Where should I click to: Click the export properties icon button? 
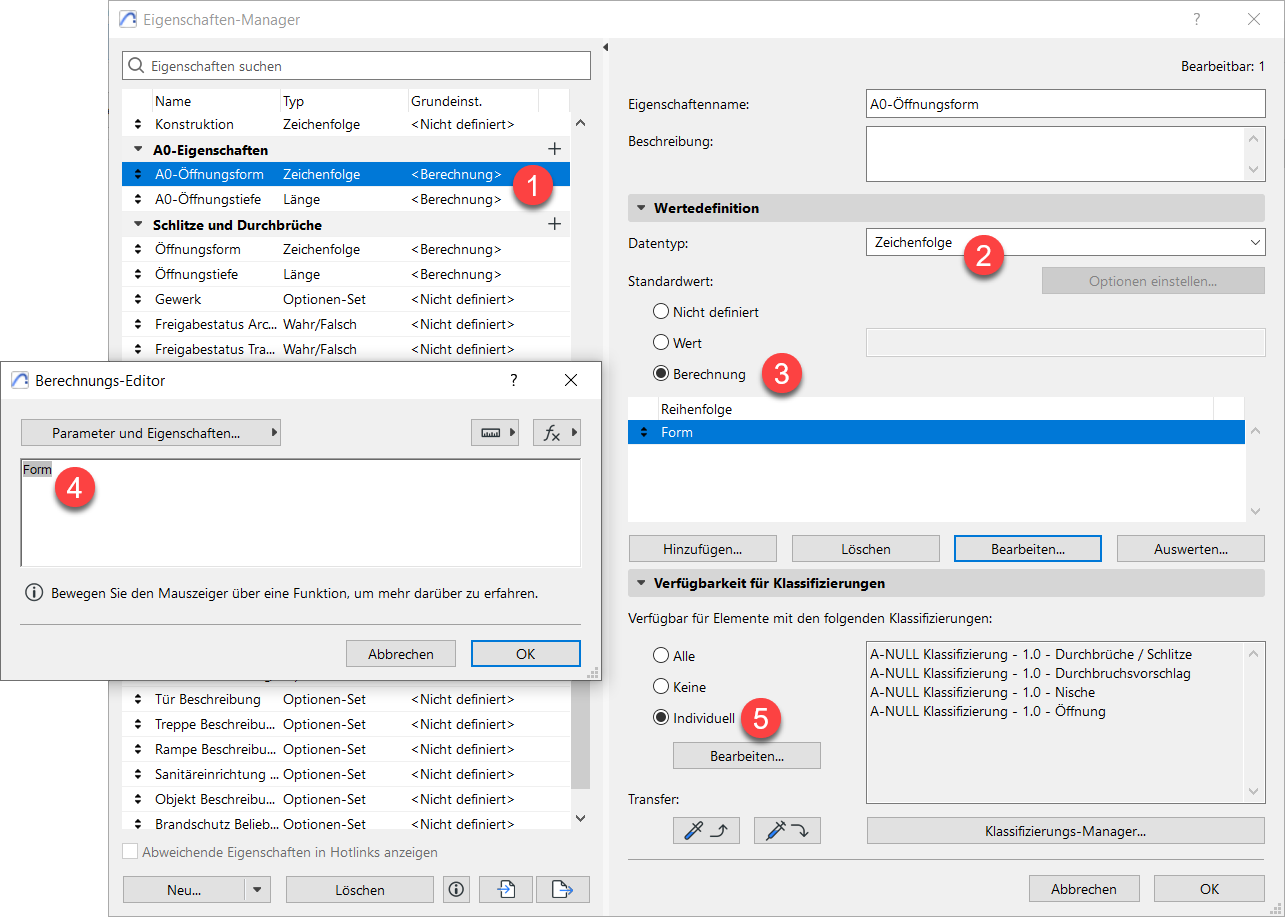pos(563,889)
